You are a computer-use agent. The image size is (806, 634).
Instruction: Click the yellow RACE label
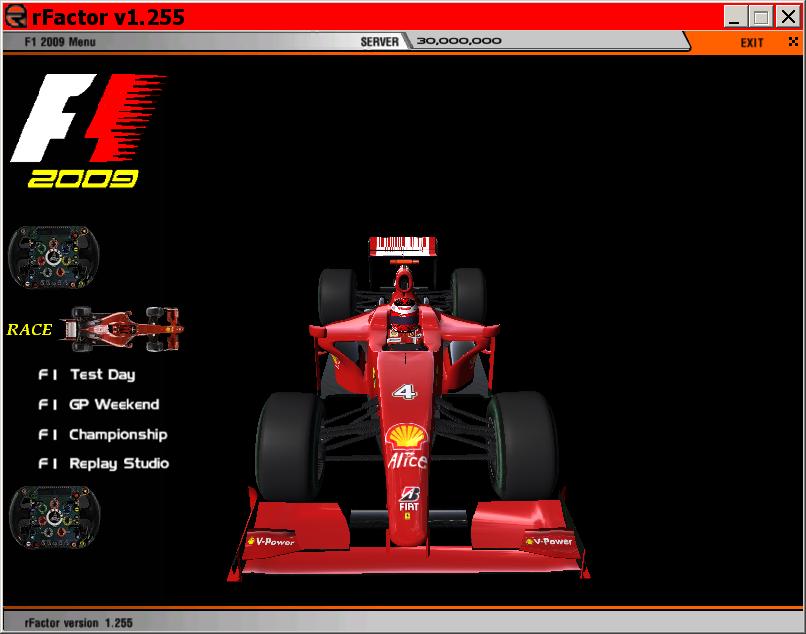click(29, 329)
